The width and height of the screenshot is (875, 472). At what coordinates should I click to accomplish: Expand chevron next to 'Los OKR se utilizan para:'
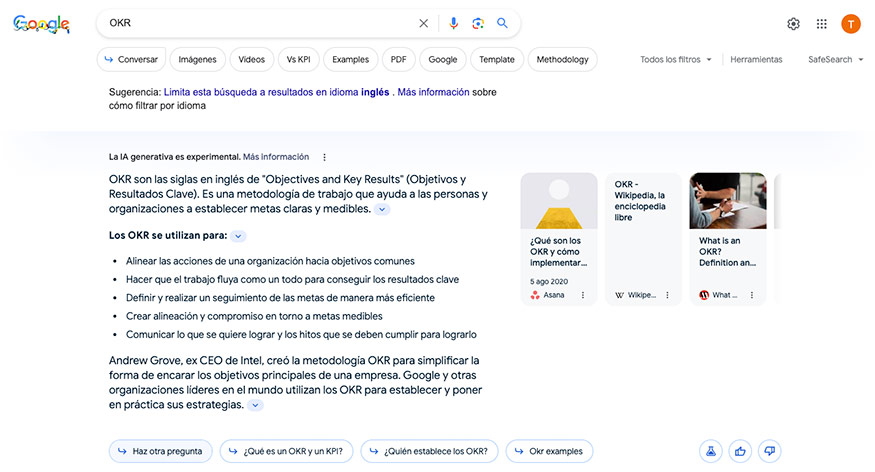[x=238, y=236]
